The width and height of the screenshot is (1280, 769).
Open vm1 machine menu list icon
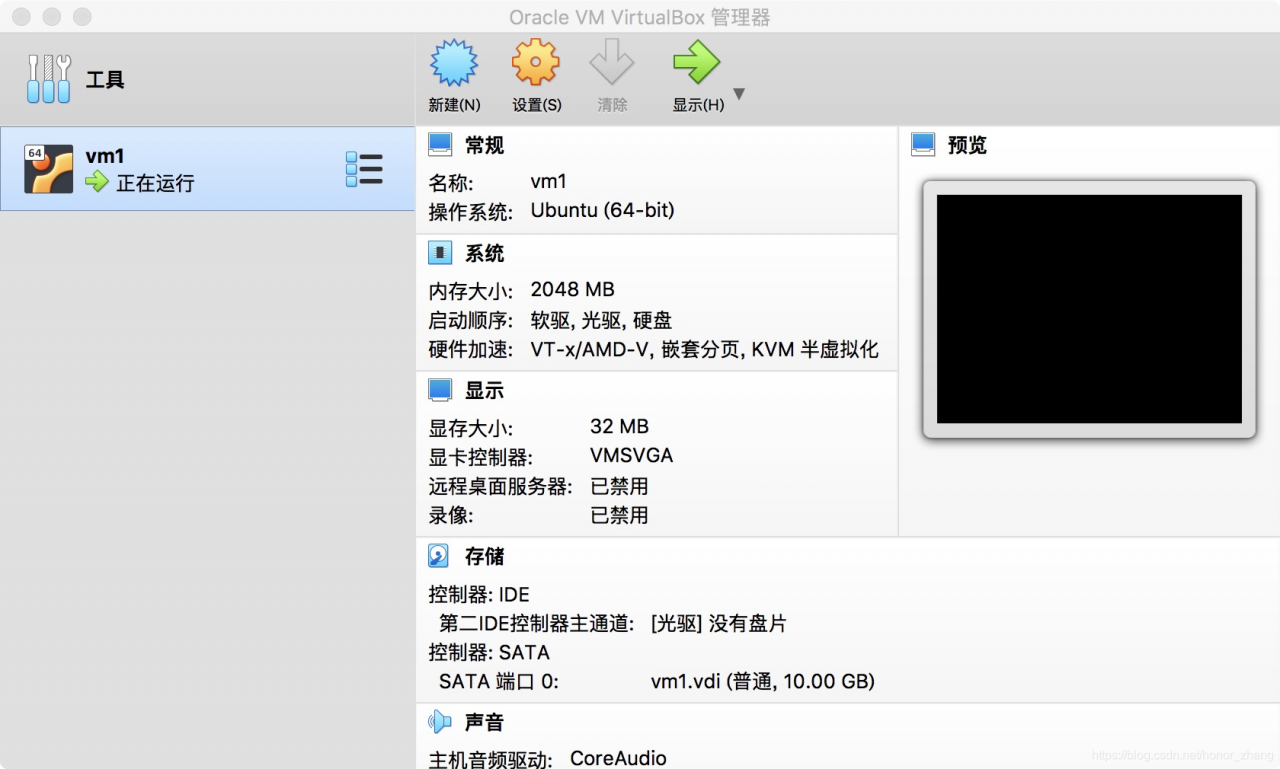point(364,169)
